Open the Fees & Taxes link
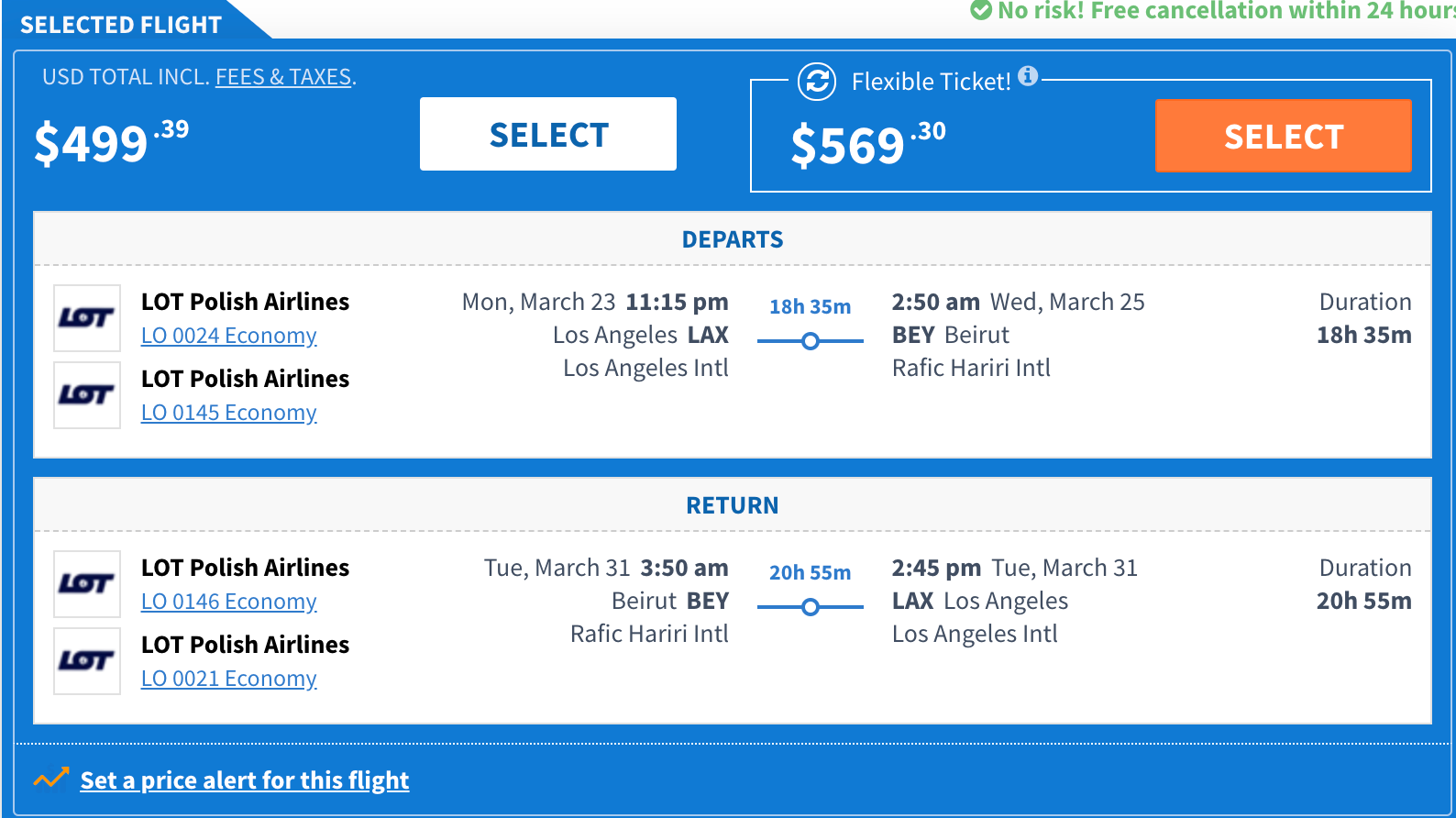 (x=283, y=77)
